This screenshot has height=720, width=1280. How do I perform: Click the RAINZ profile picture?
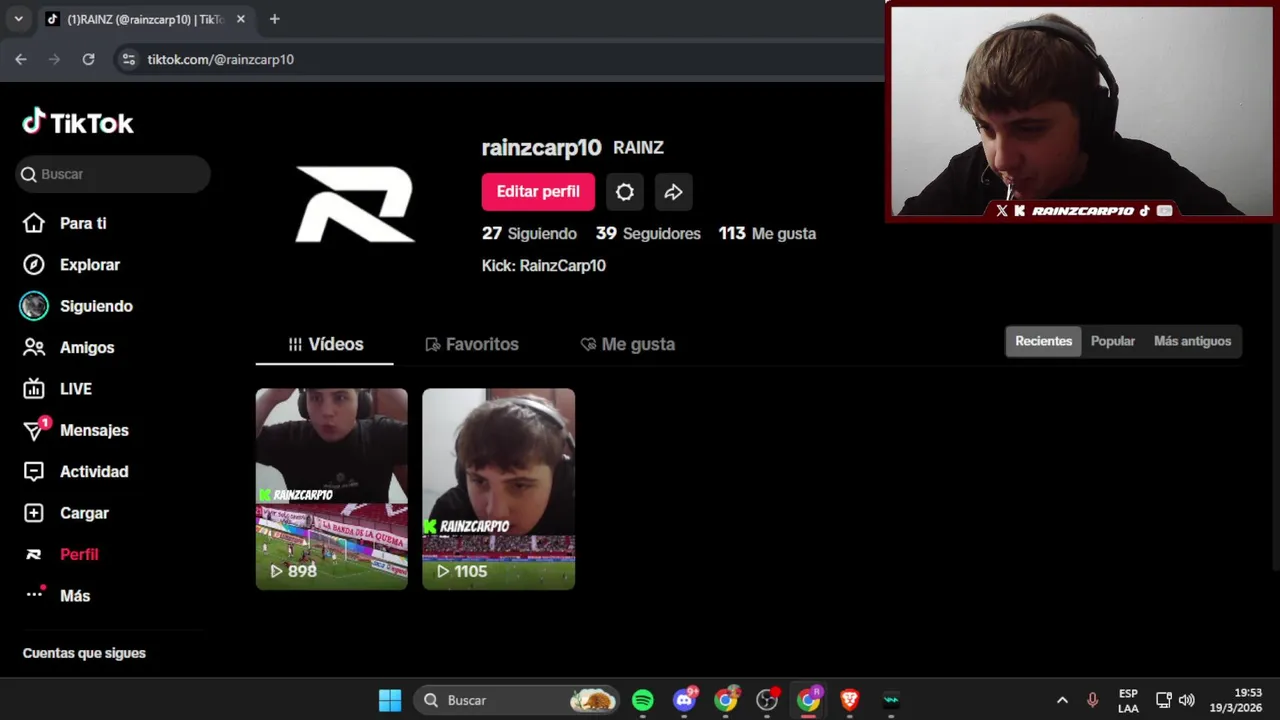(x=354, y=204)
